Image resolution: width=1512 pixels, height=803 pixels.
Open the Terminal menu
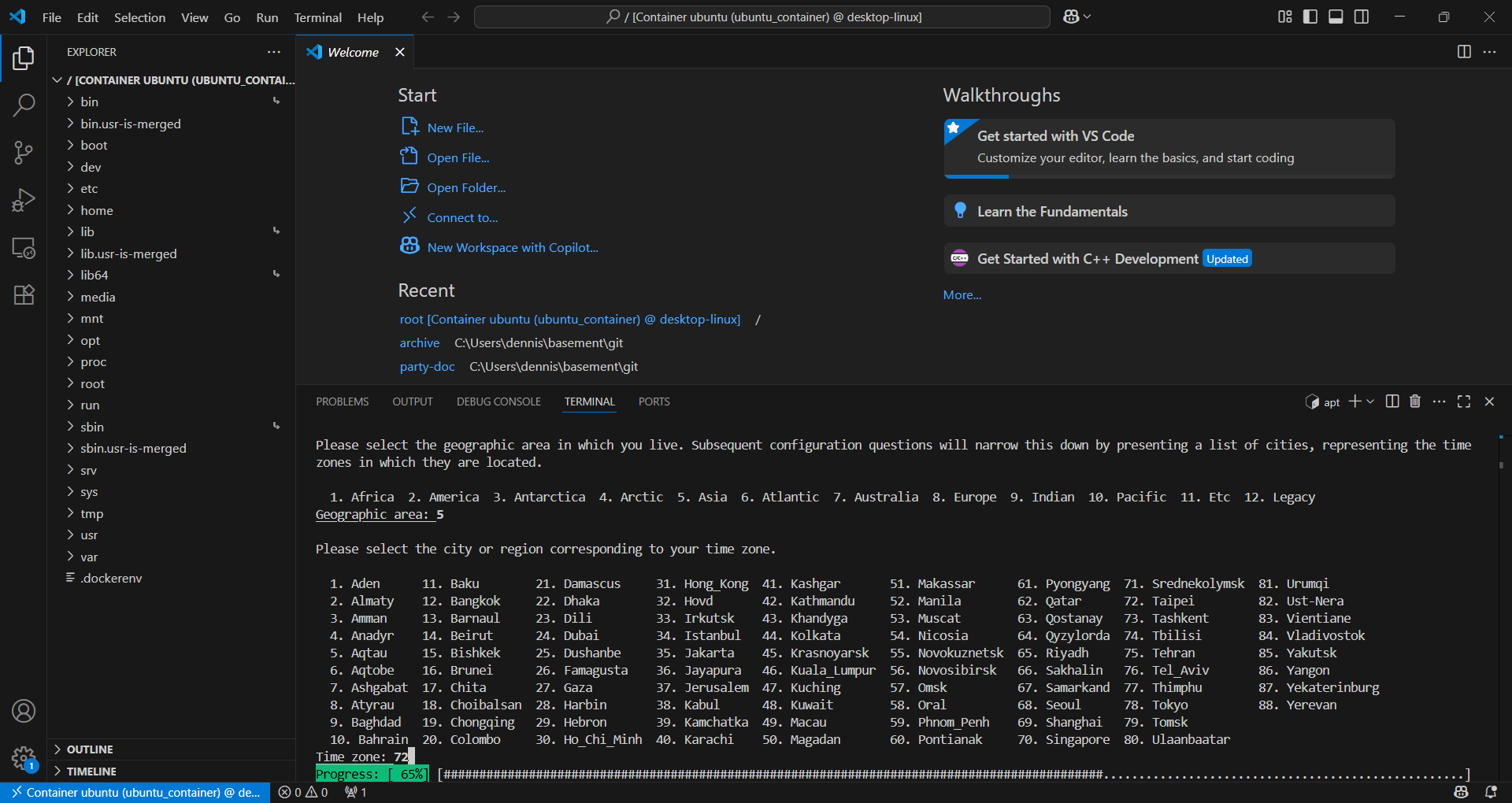click(x=317, y=17)
